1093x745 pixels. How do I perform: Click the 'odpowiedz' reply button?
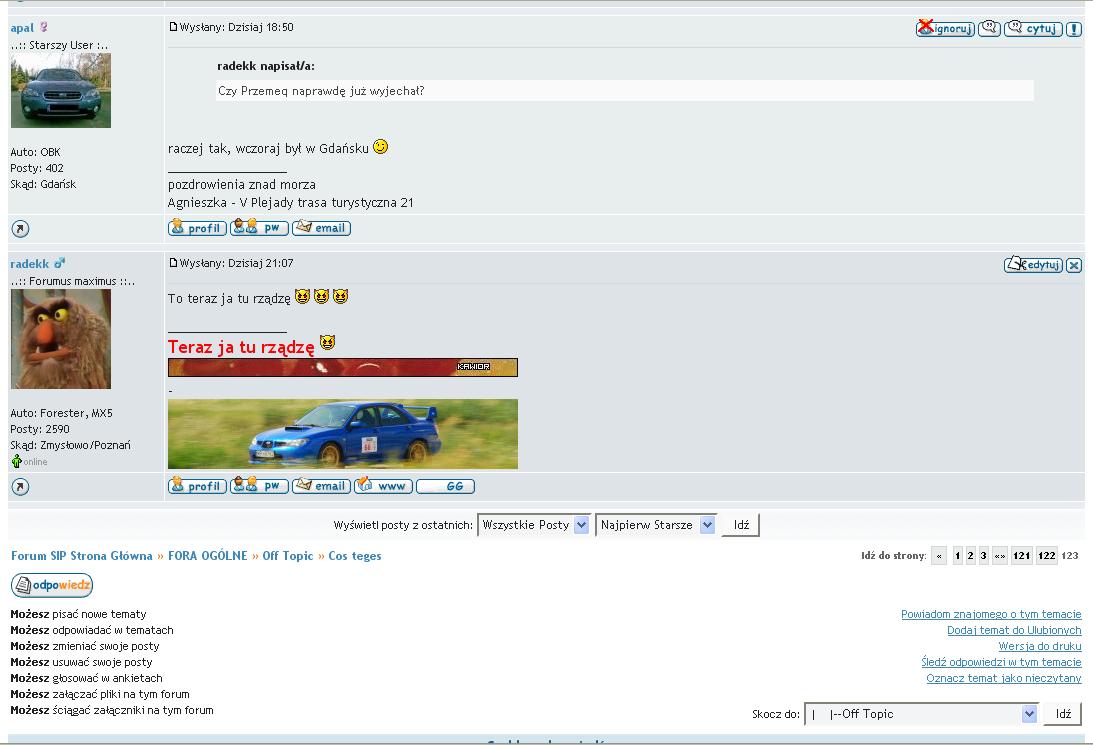click(52, 585)
